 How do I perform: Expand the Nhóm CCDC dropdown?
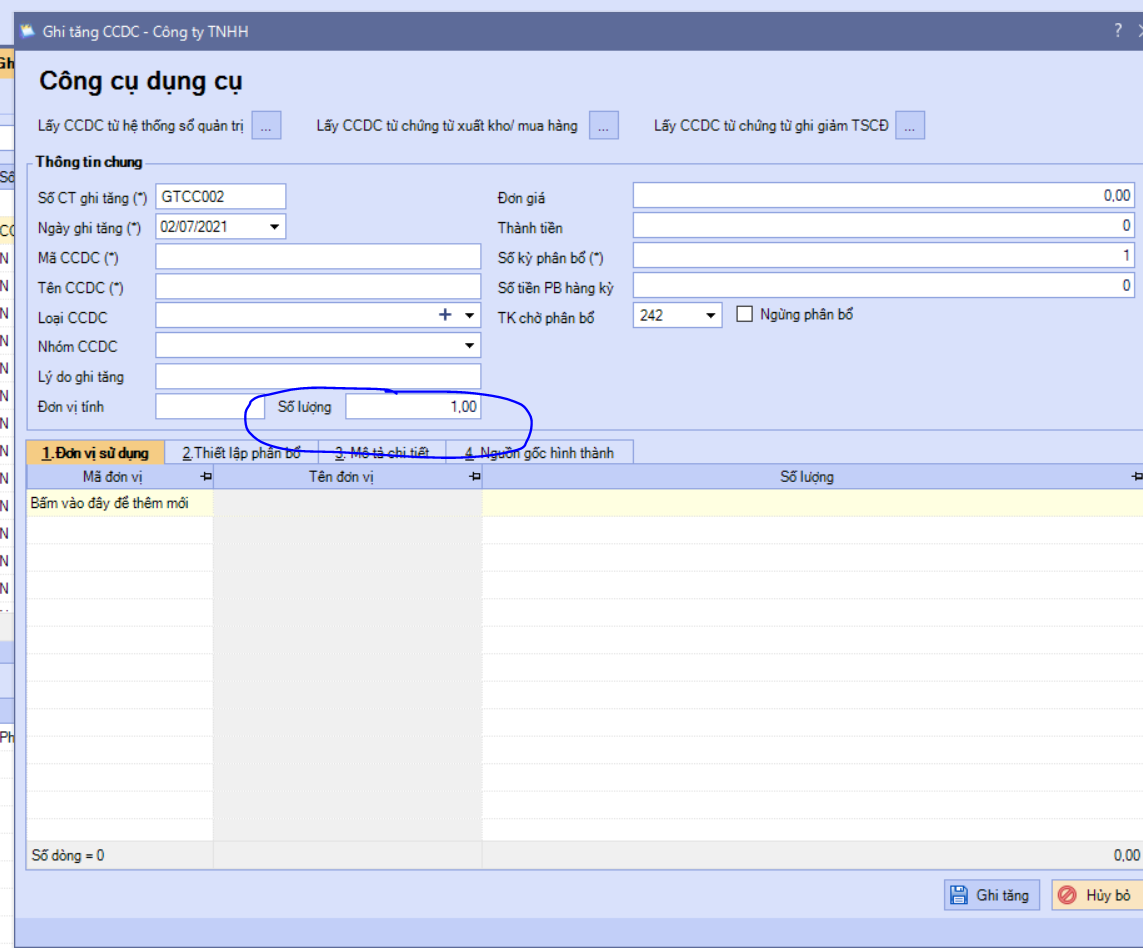(x=469, y=346)
